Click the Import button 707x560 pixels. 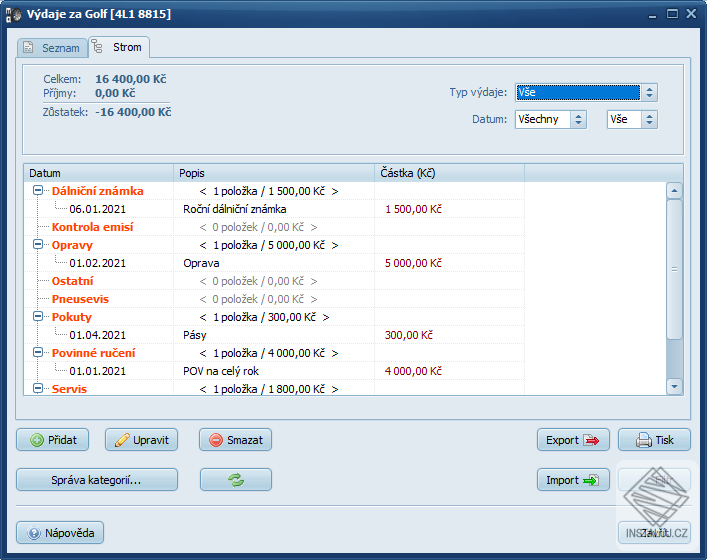tap(573, 480)
